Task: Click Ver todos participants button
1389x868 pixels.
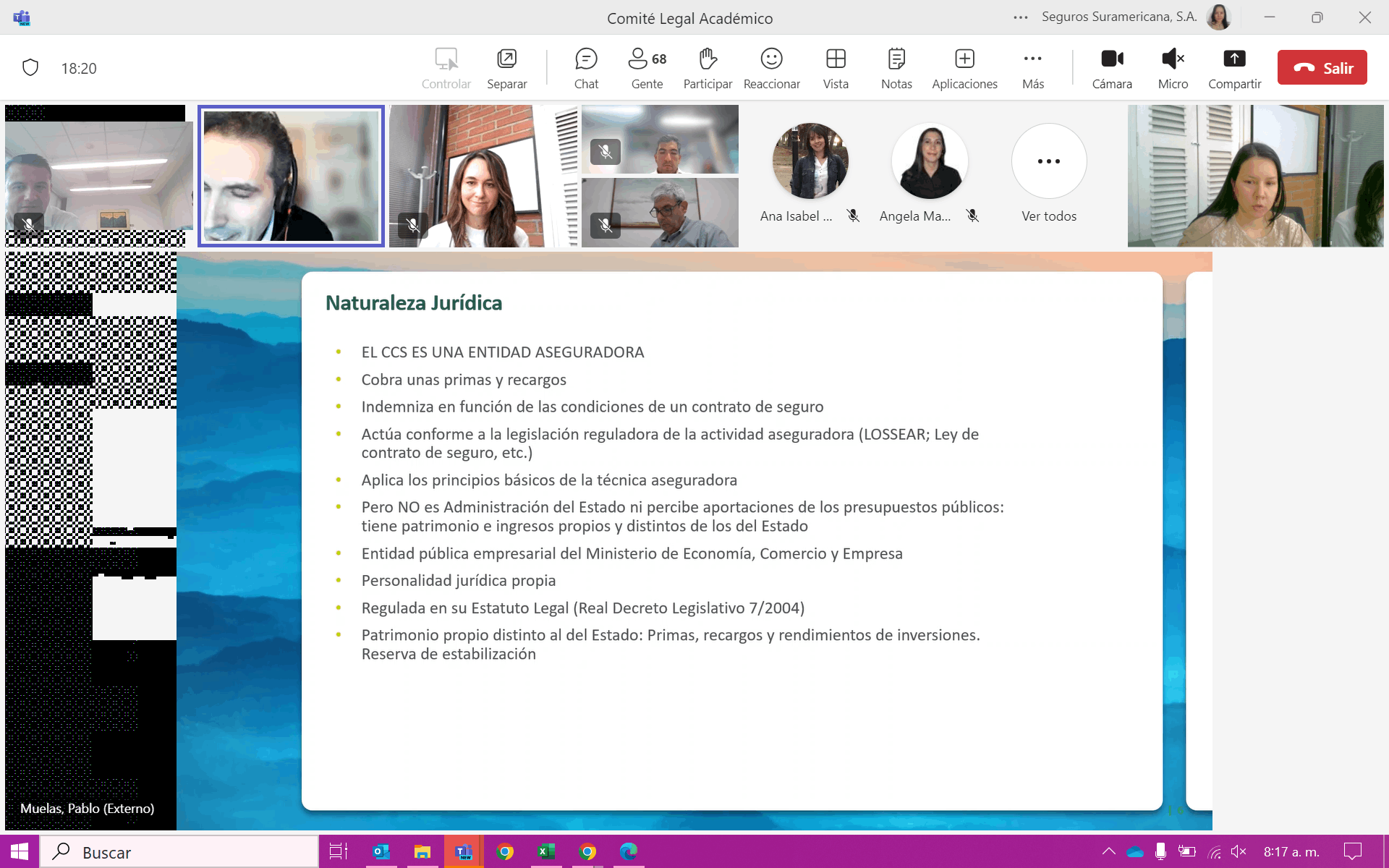Action: (x=1049, y=161)
